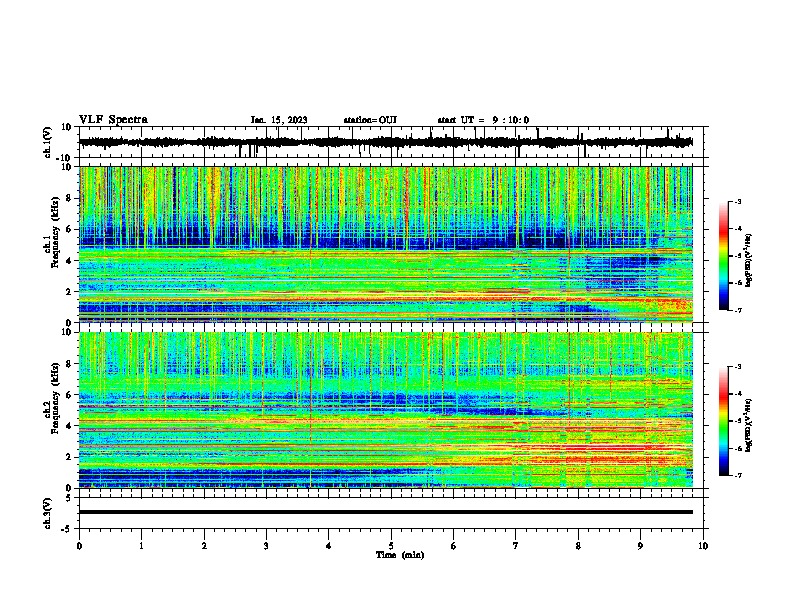
Task: Click the "station=OUI" header label
Action: [370, 120]
